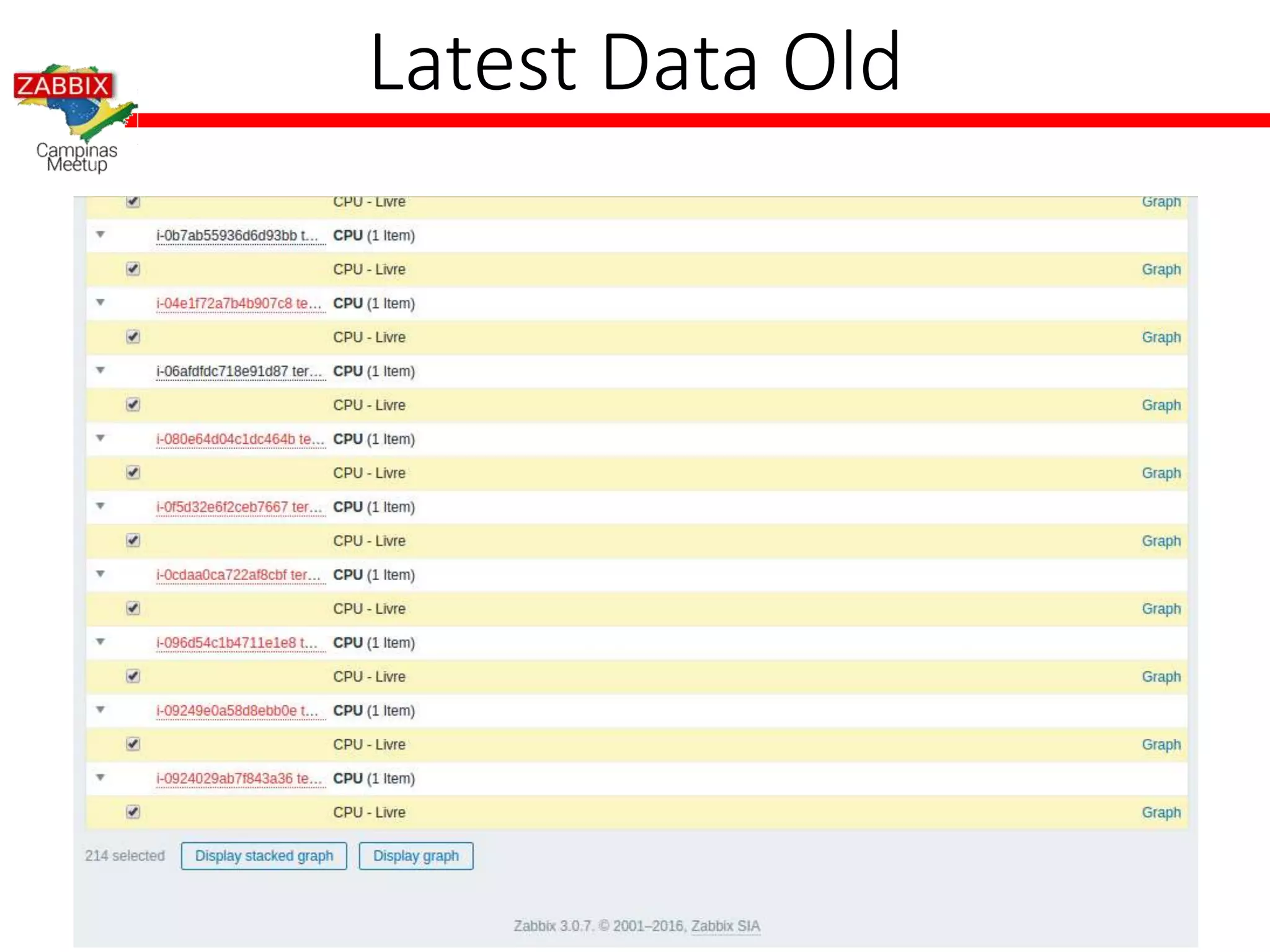Uncheck CPU - Livre under i-04e1f72a7b4b907c8
Viewport: 1270px width, 952px height.
click(133, 337)
